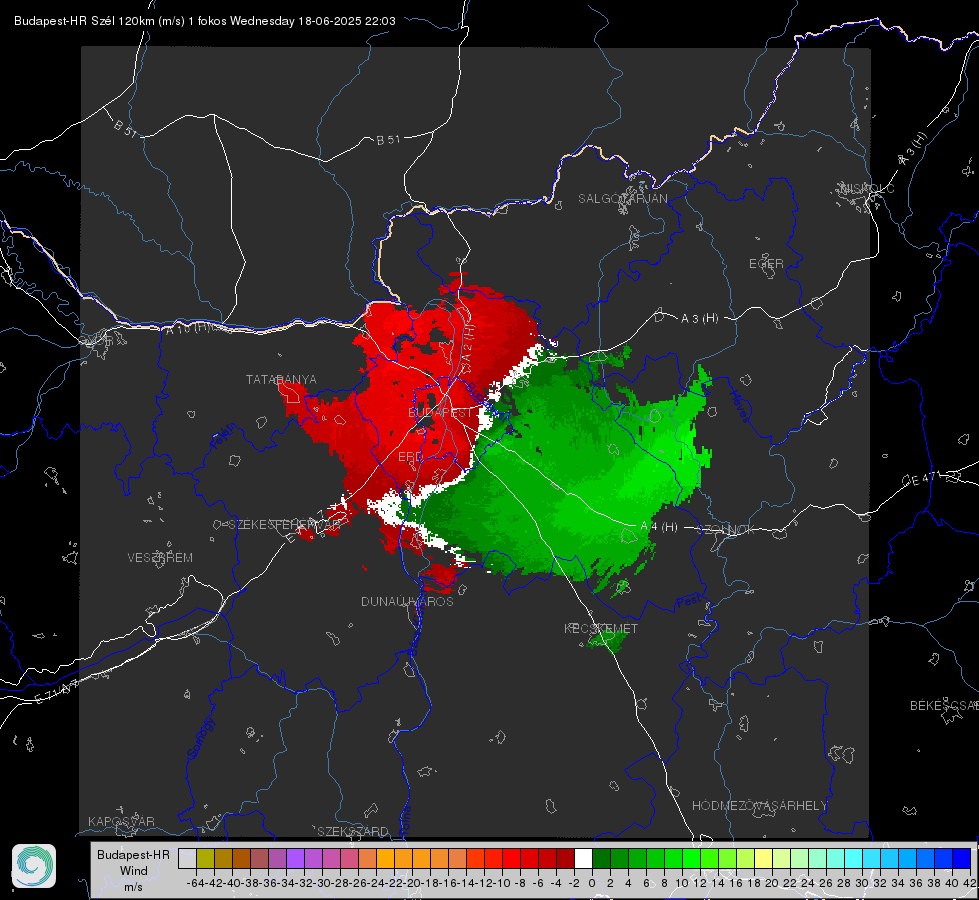The height and width of the screenshot is (900, 979).
Task: Click the HODMEZOVASARHELY city label
Action: coord(759,806)
